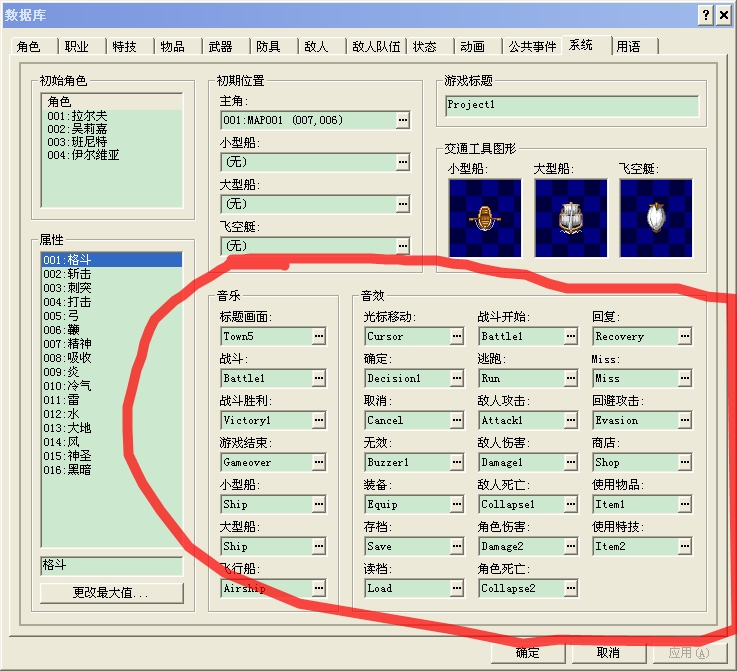
Task: Browse sound for 确定 Decision1
Action: 456,378
